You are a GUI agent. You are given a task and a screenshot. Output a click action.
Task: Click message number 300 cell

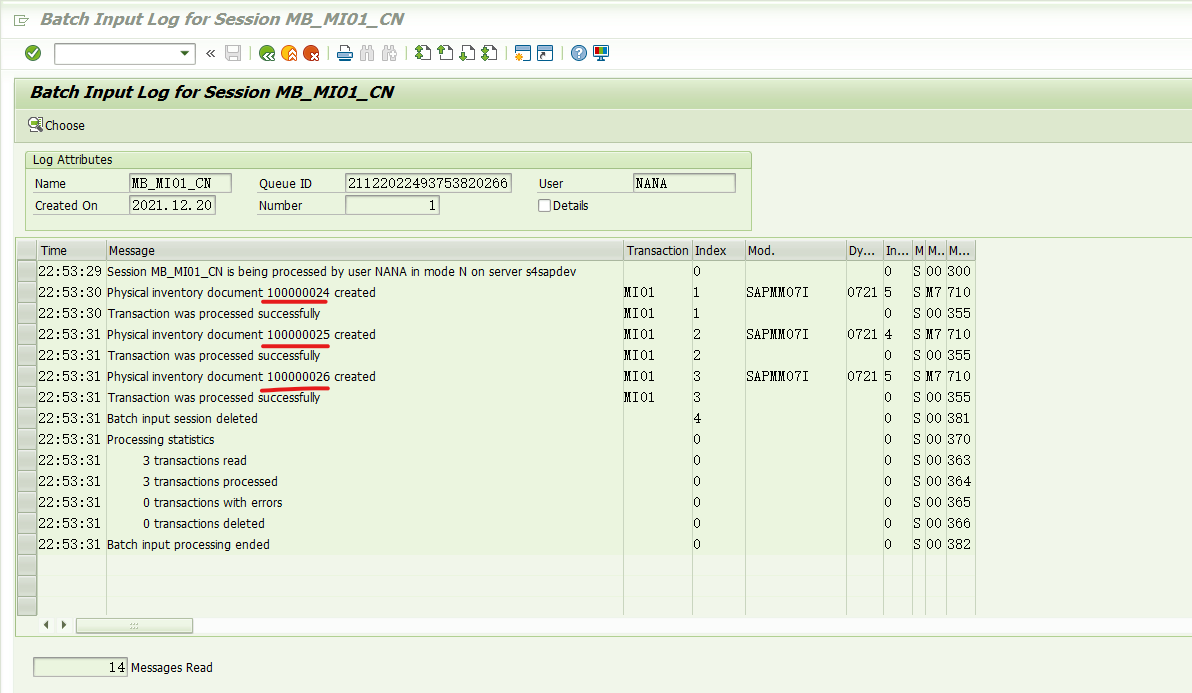959,271
